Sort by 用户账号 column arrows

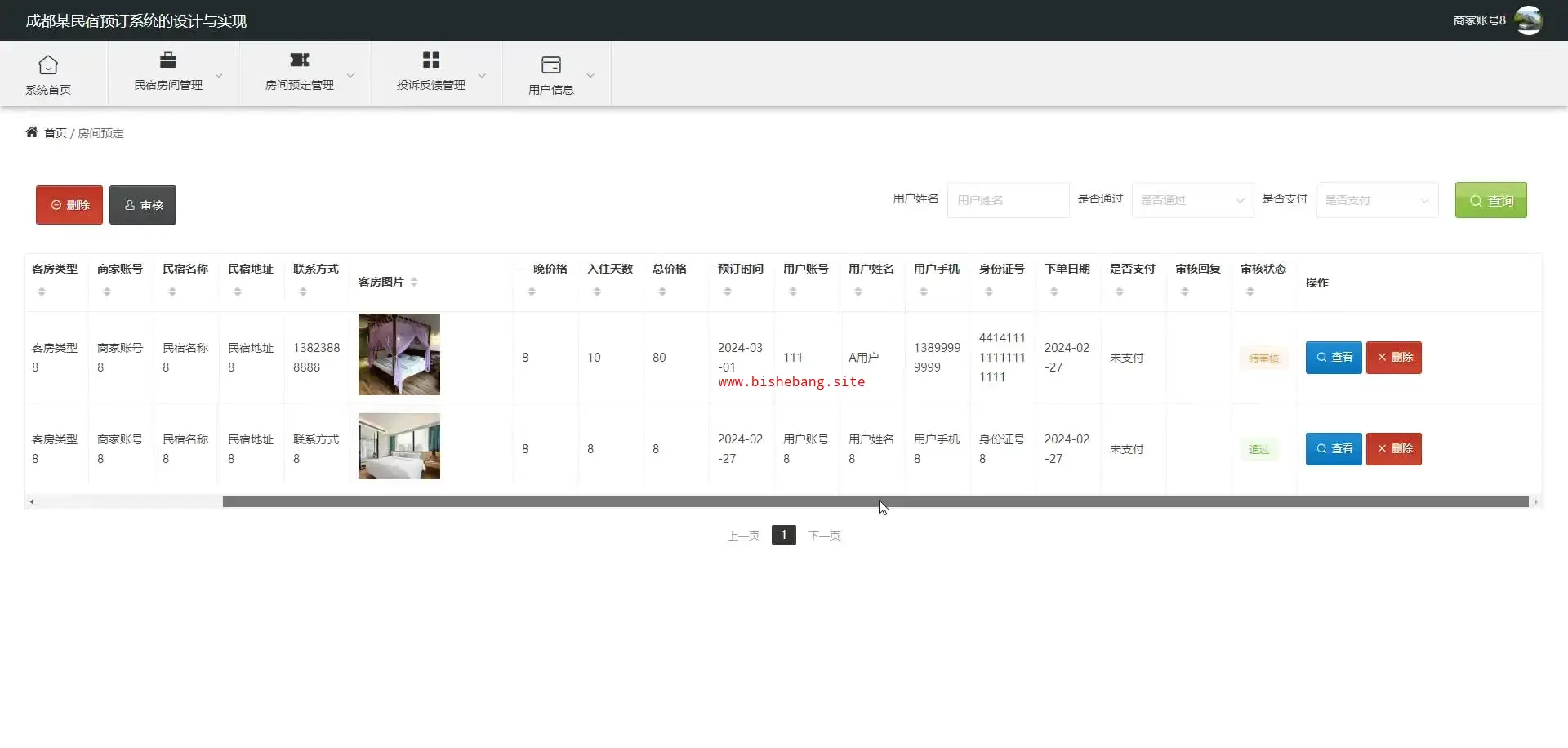tap(793, 292)
